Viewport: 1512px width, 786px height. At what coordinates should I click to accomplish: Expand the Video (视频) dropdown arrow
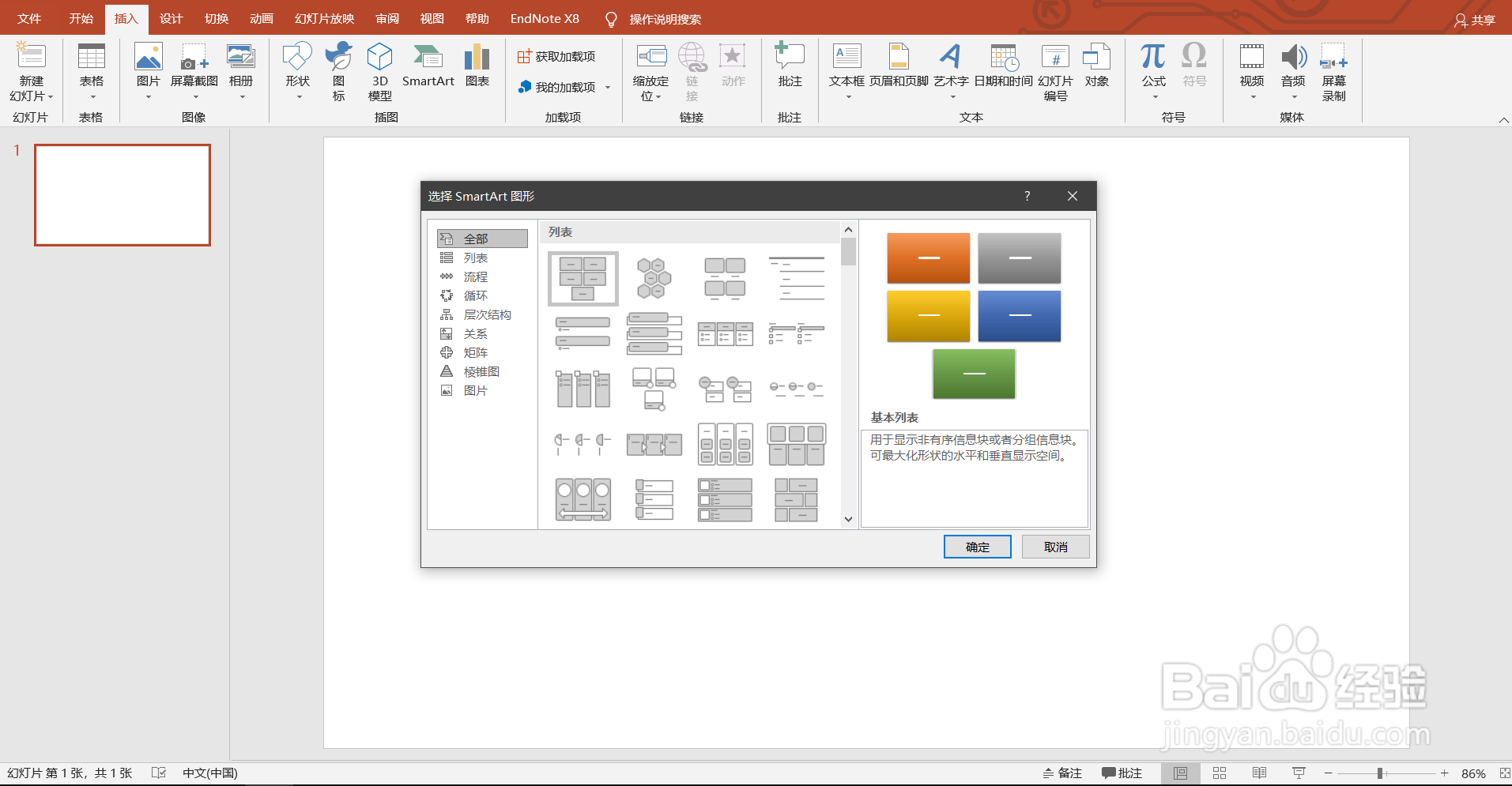point(1253,97)
